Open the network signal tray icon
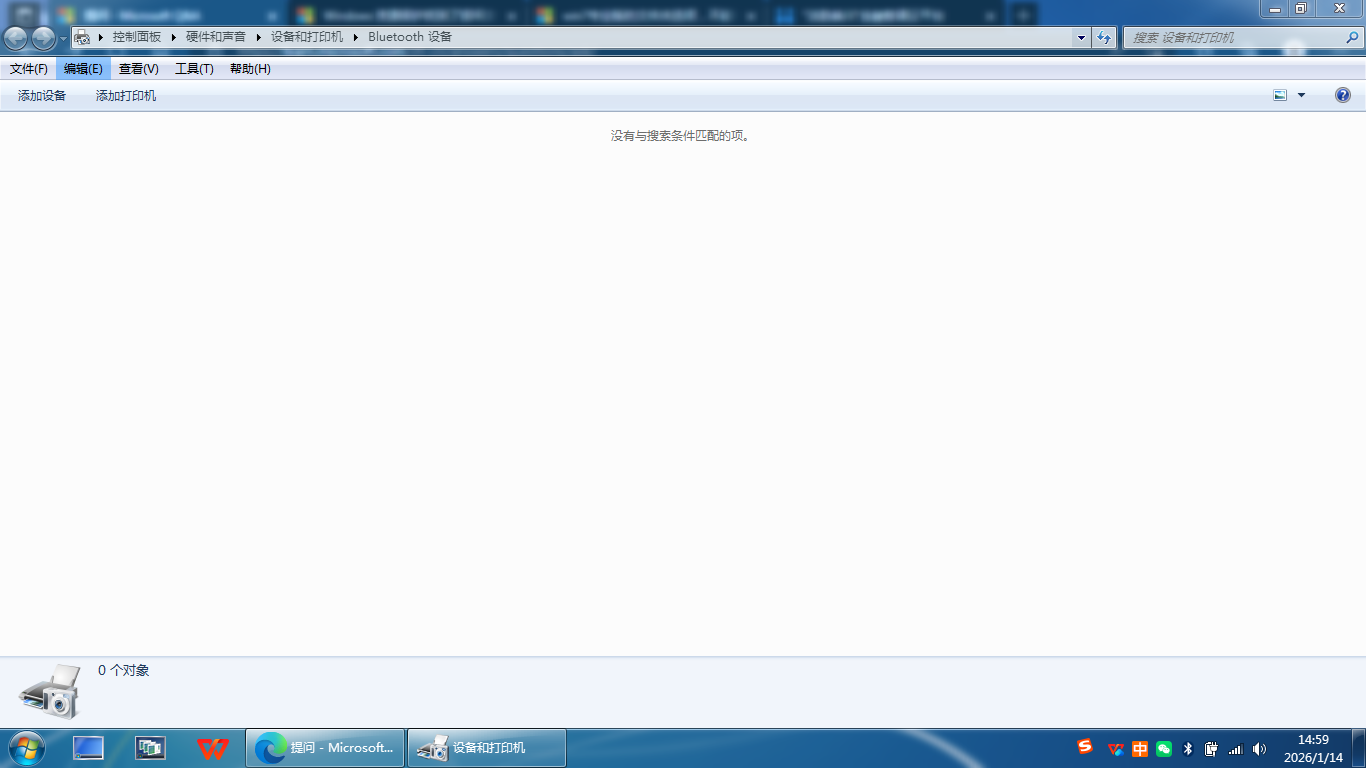Image resolution: width=1366 pixels, height=768 pixels. [x=1235, y=749]
